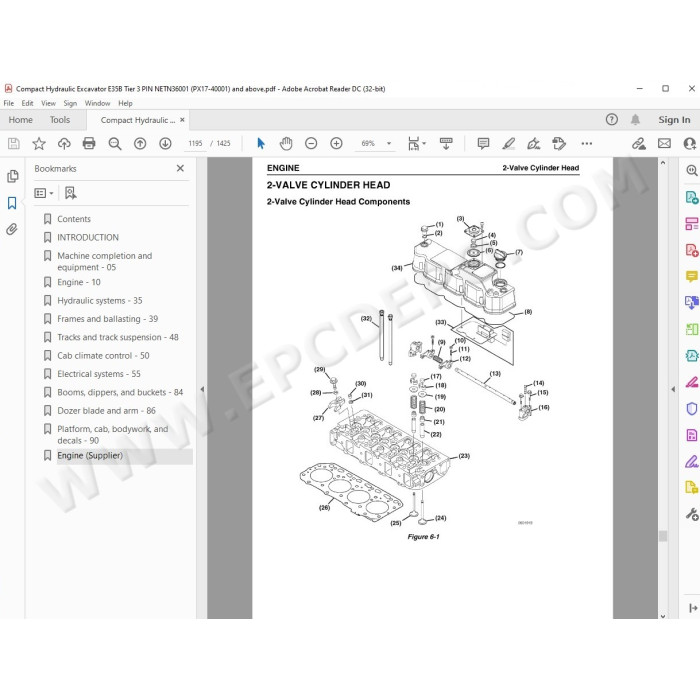Select the Engine (Supplier) bookmark
This screenshot has width=700, height=700.
(90, 455)
